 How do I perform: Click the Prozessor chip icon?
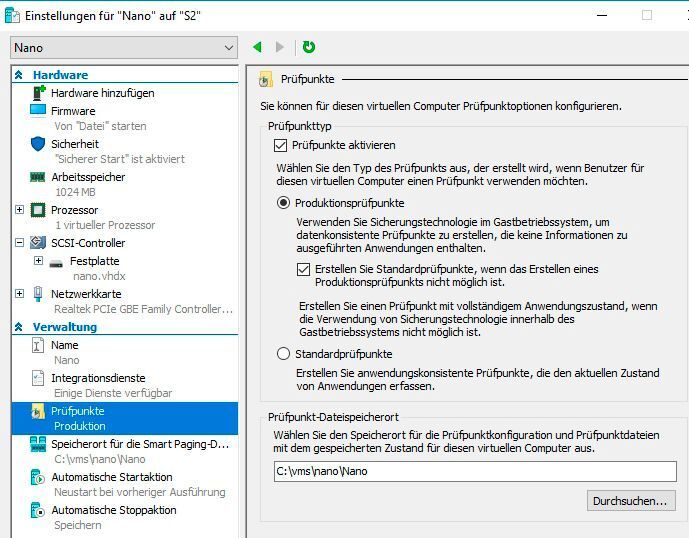pos(38,210)
